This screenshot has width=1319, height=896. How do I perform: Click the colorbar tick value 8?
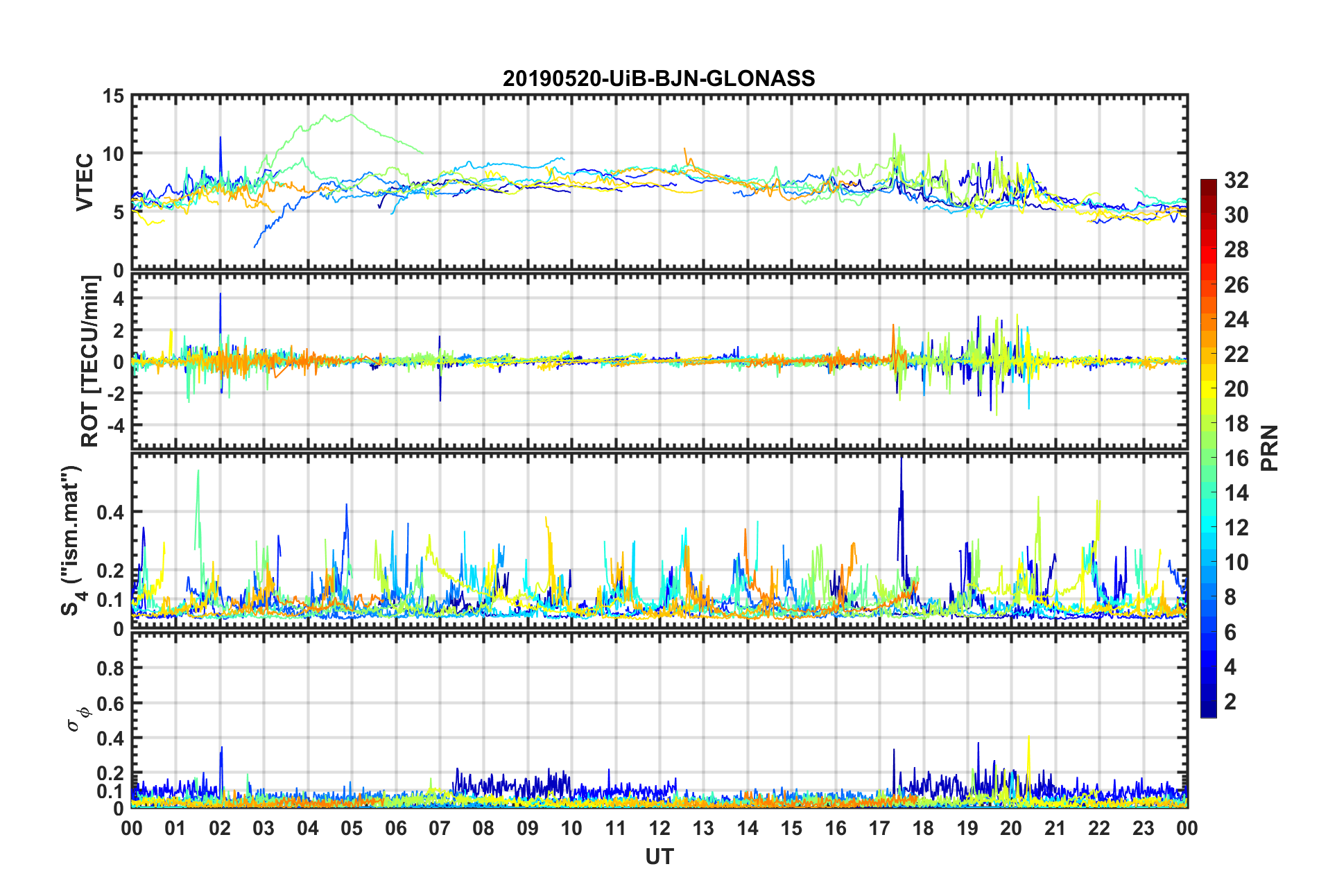tap(1230, 597)
